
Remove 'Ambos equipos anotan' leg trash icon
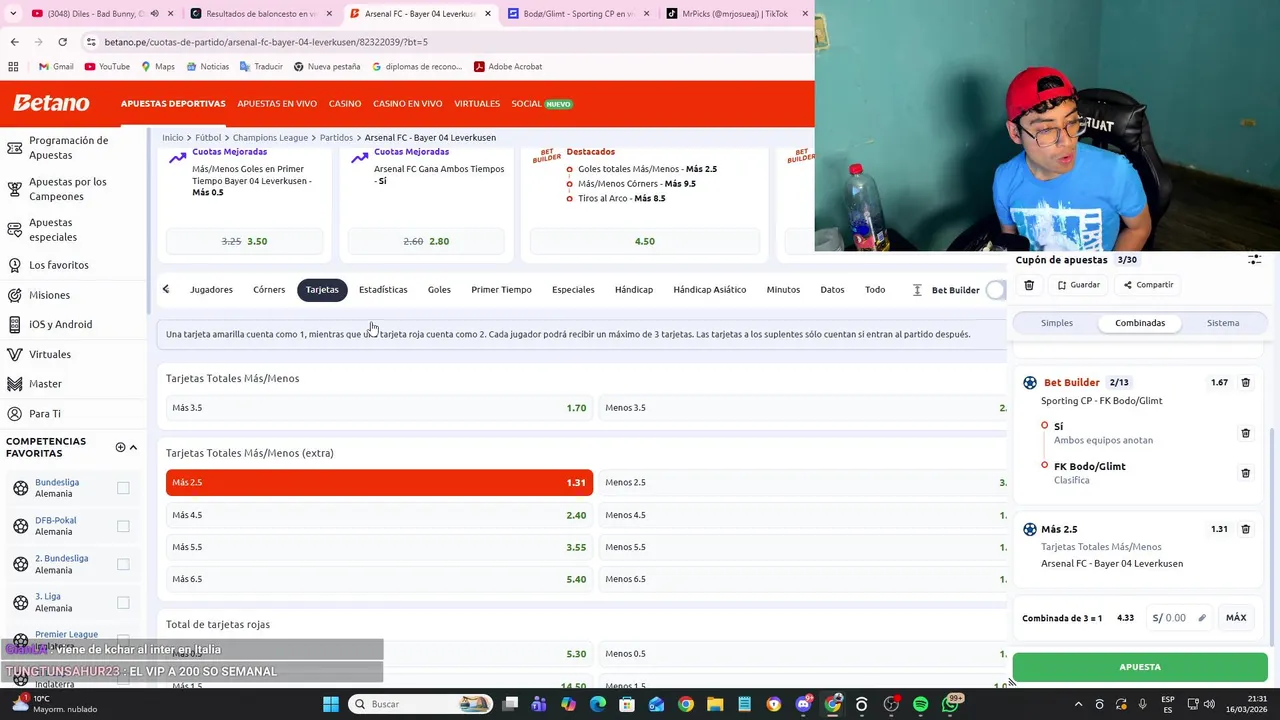1245,433
